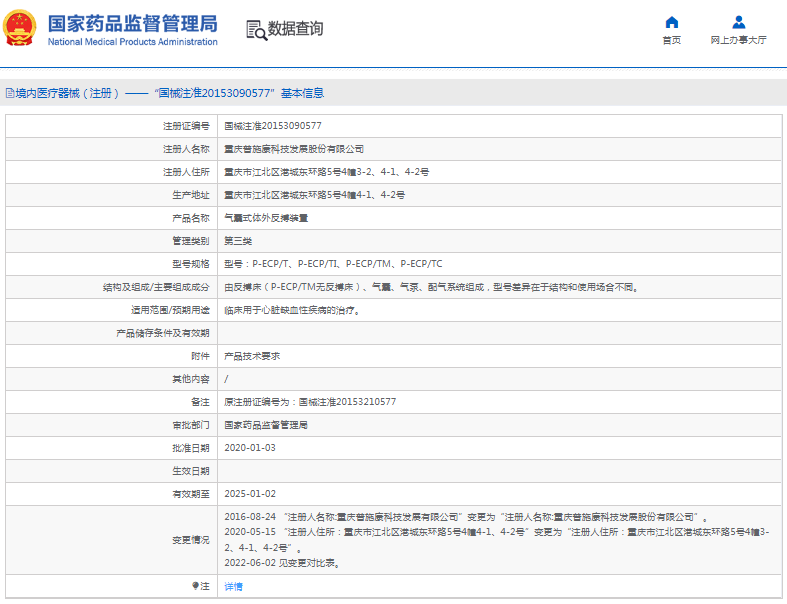Select the 生产地址 address value

click(314, 195)
